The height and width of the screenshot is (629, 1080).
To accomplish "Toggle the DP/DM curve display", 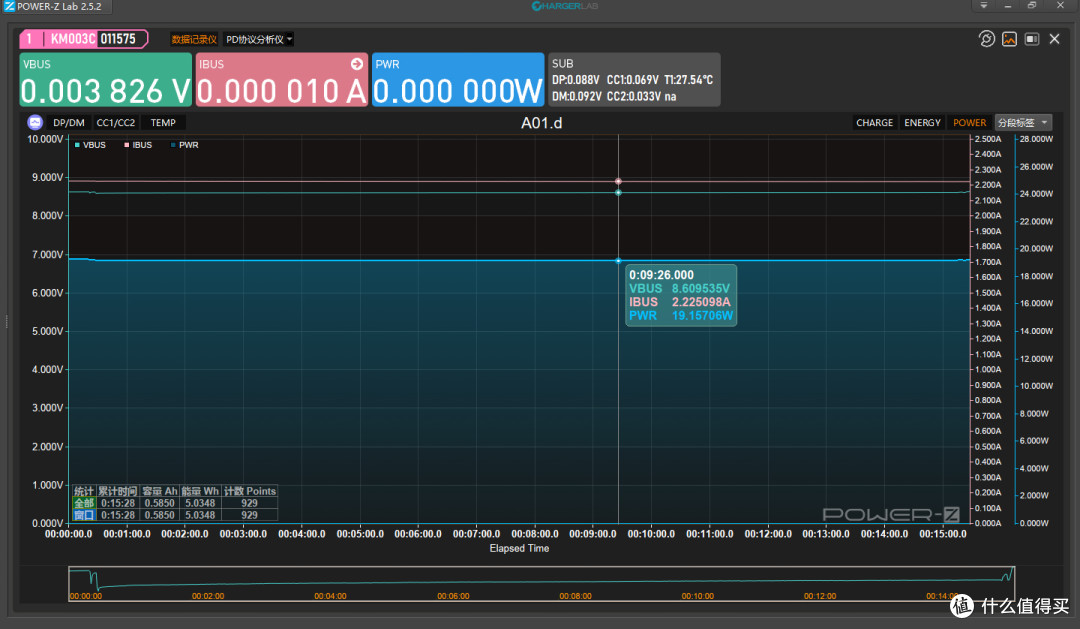I will click(69, 123).
